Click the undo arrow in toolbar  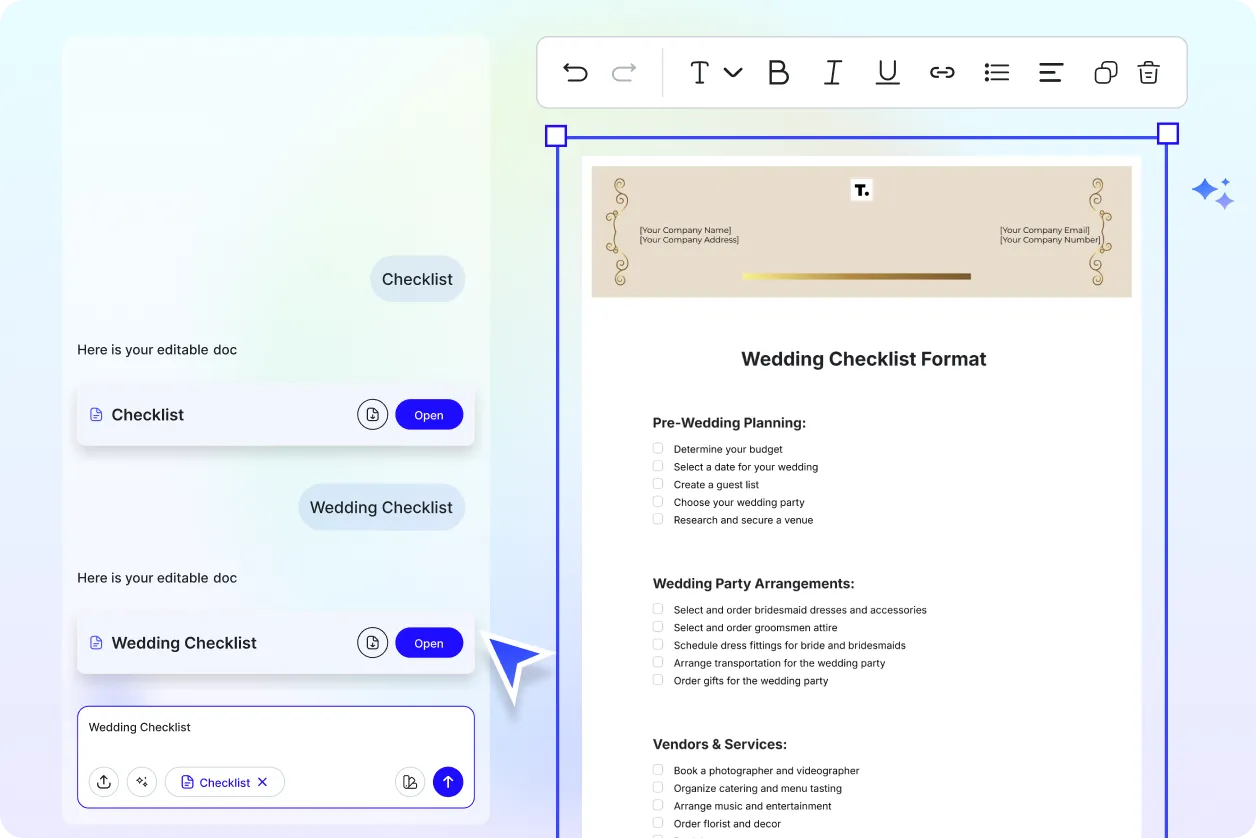575,72
